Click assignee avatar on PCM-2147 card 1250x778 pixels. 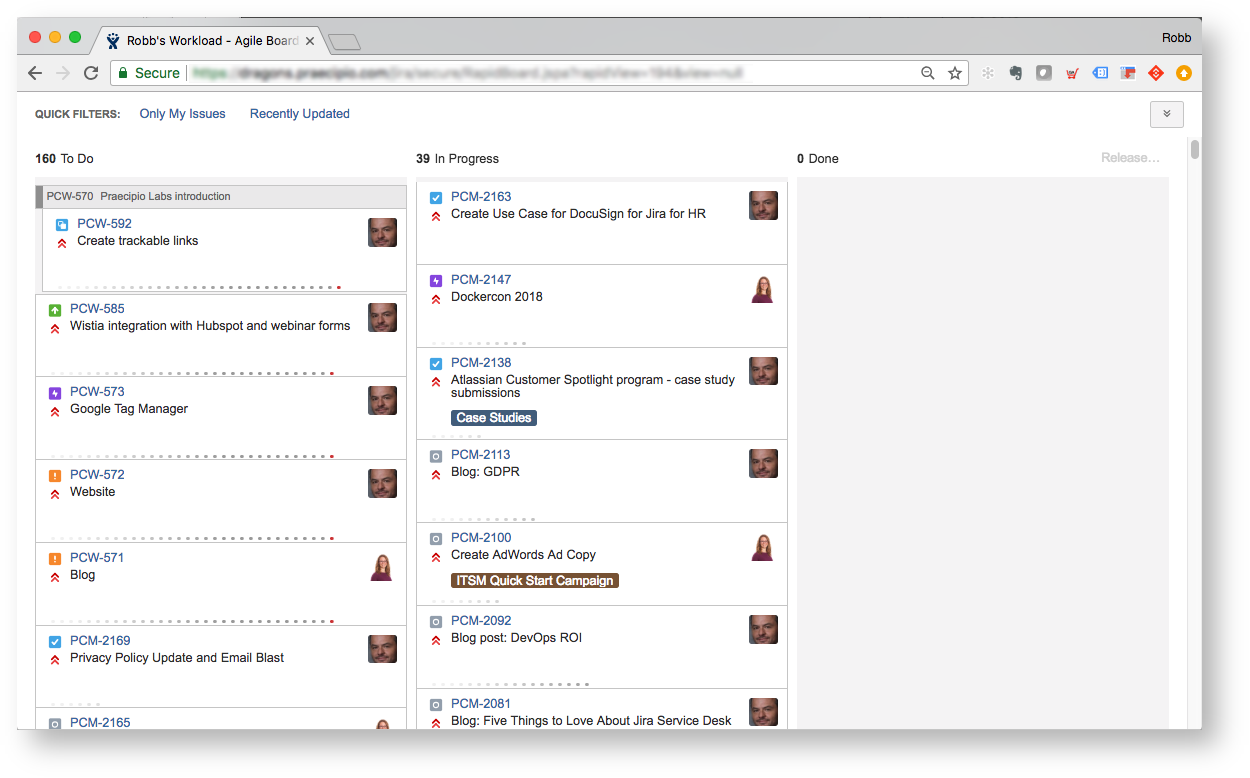(763, 289)
